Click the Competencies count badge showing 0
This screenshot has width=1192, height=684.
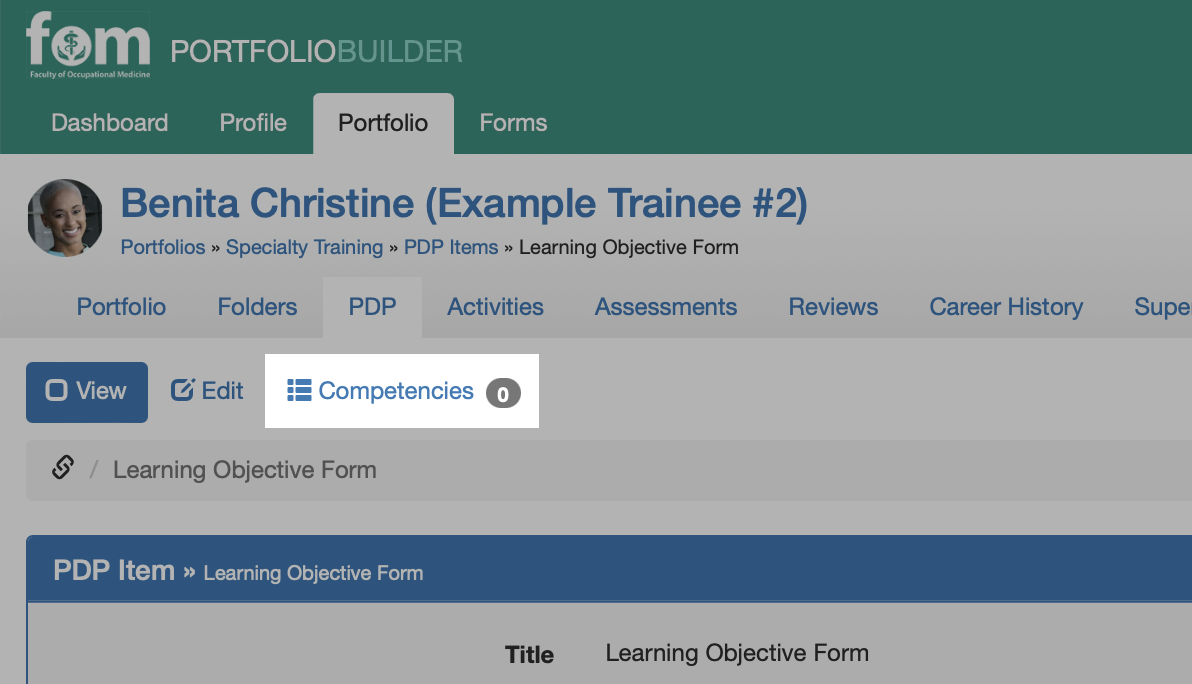click(x=503, y=393)
